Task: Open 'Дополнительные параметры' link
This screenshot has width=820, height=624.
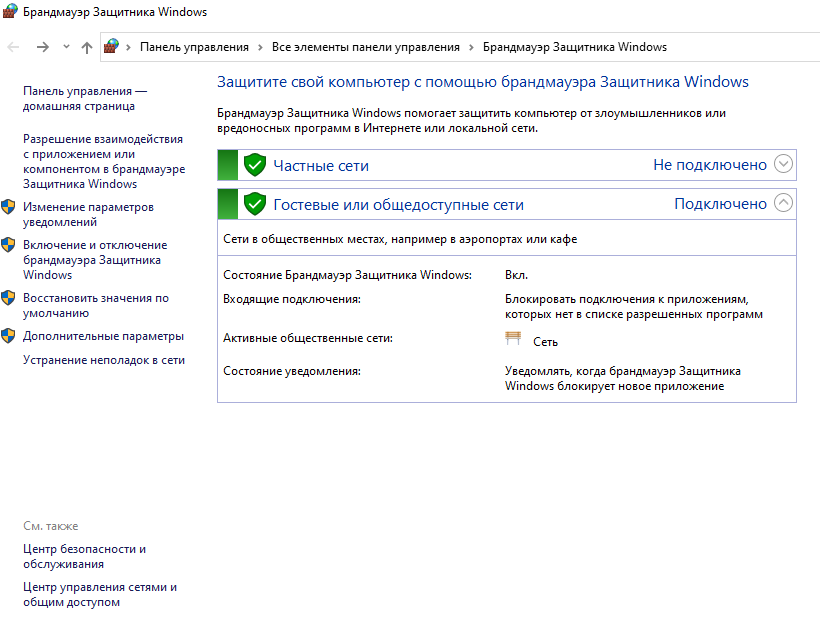Action: point(104,336)
